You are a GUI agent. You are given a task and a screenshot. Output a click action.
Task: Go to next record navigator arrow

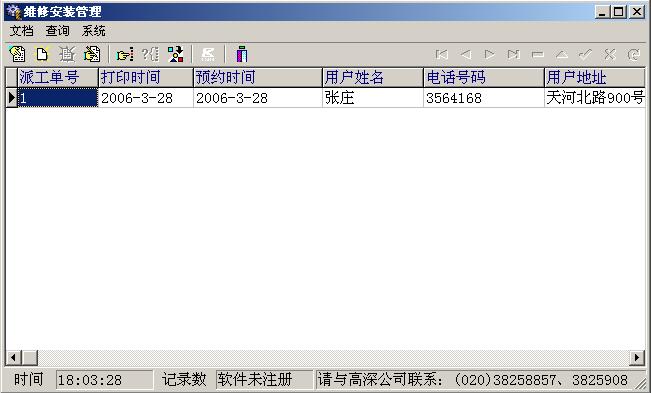tap(489, 54)
